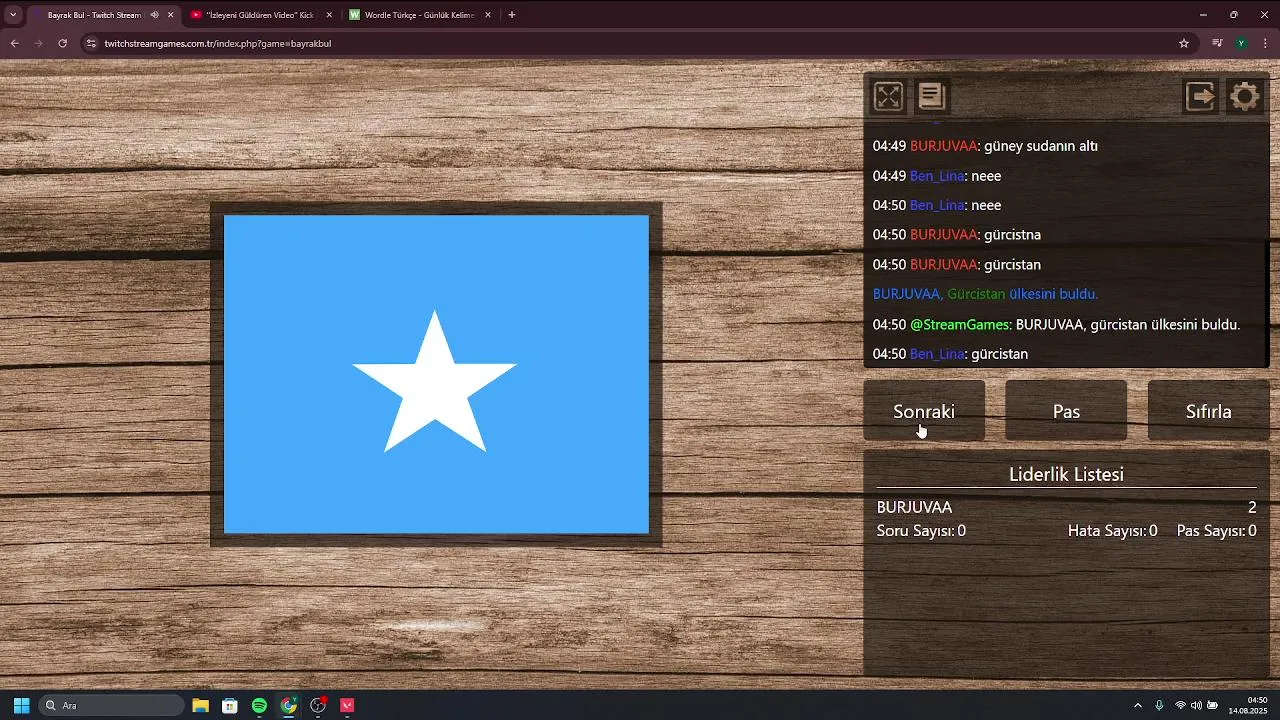This screenshot has width=1280, height=720.
Task: Click the taskbar search box Ara
Action: 112,705
